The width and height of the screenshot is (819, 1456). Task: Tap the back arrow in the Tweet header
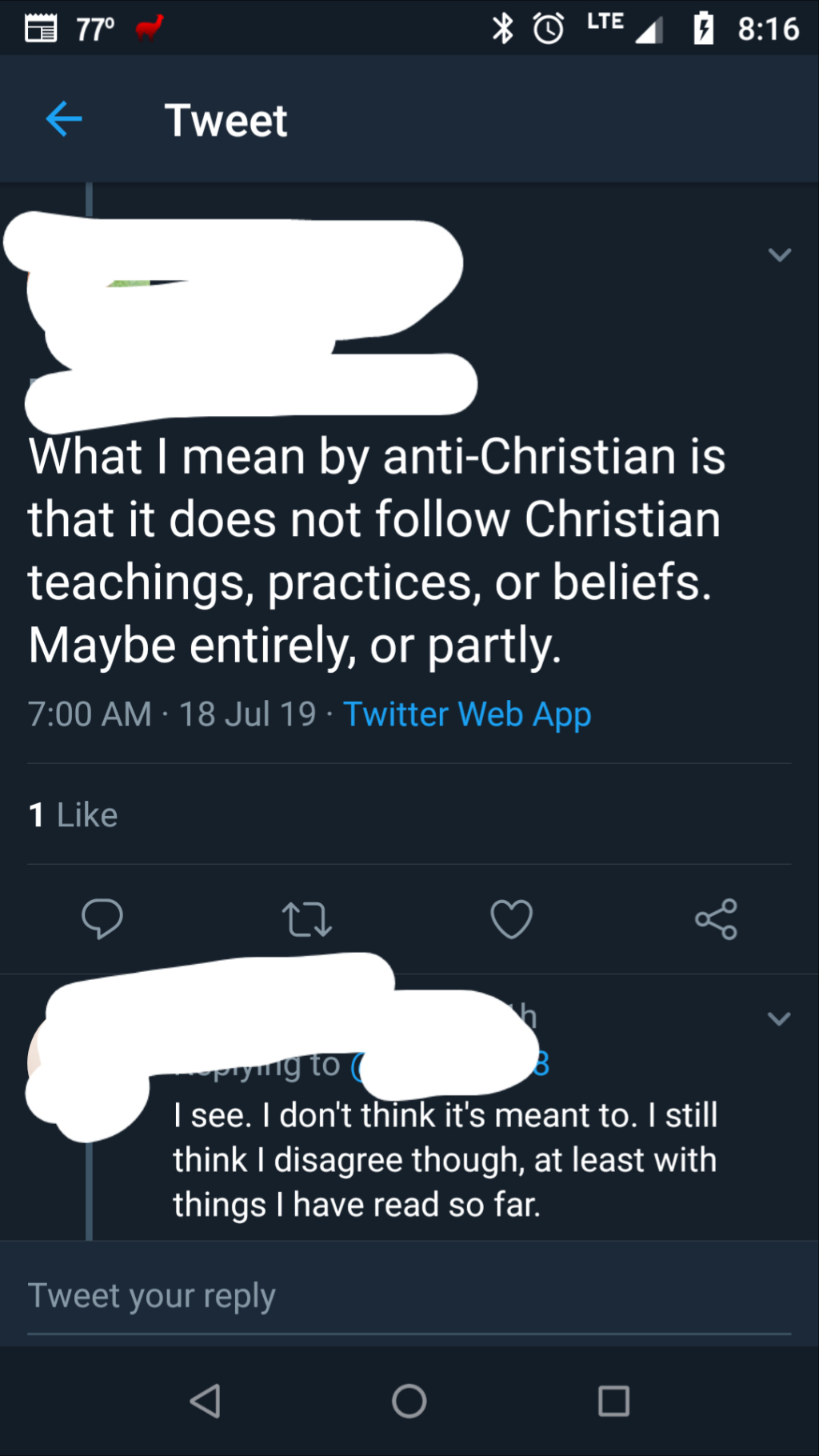click(x=64, y=120)
